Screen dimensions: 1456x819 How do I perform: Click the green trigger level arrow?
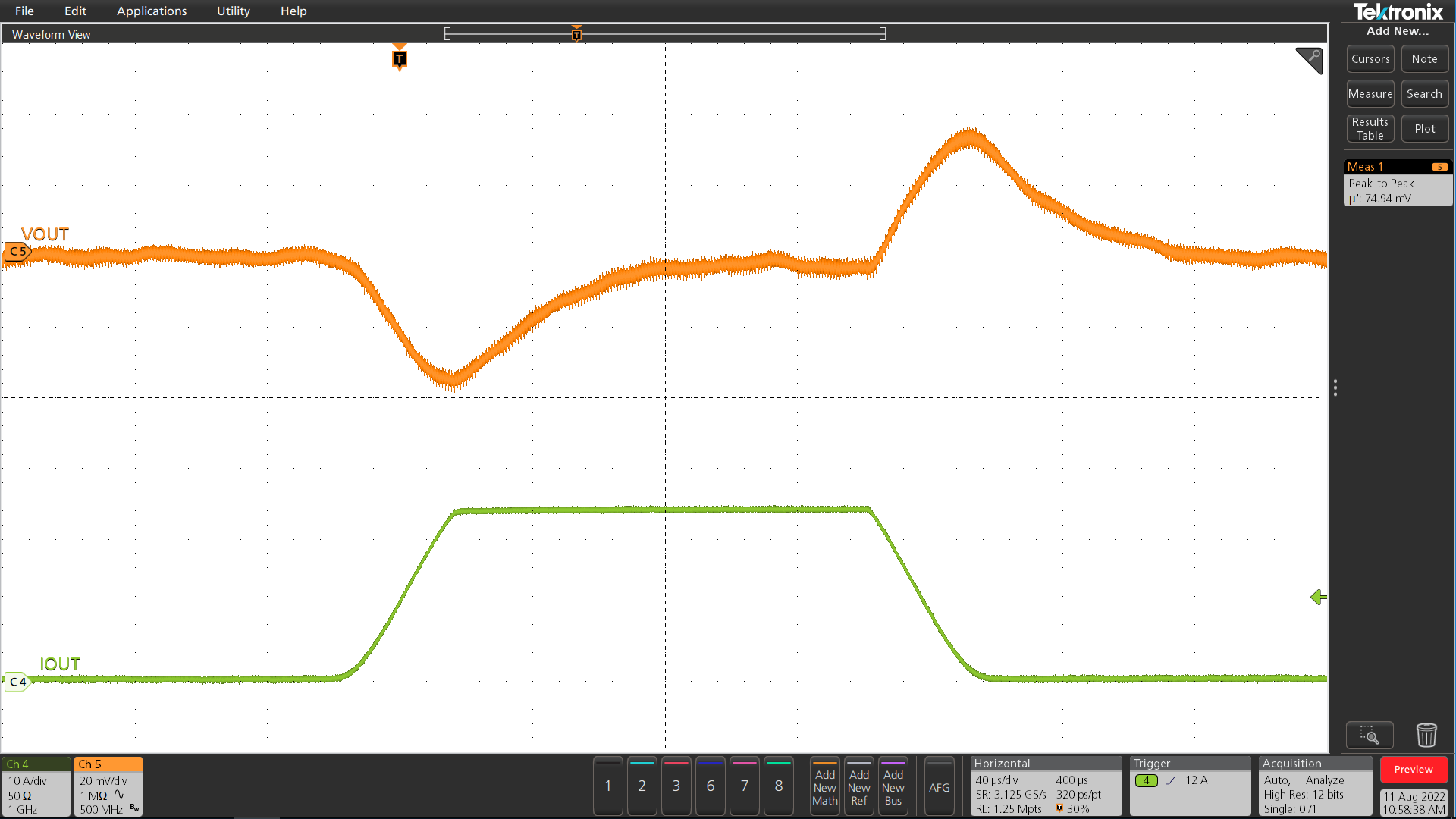tap(1319, 598)
